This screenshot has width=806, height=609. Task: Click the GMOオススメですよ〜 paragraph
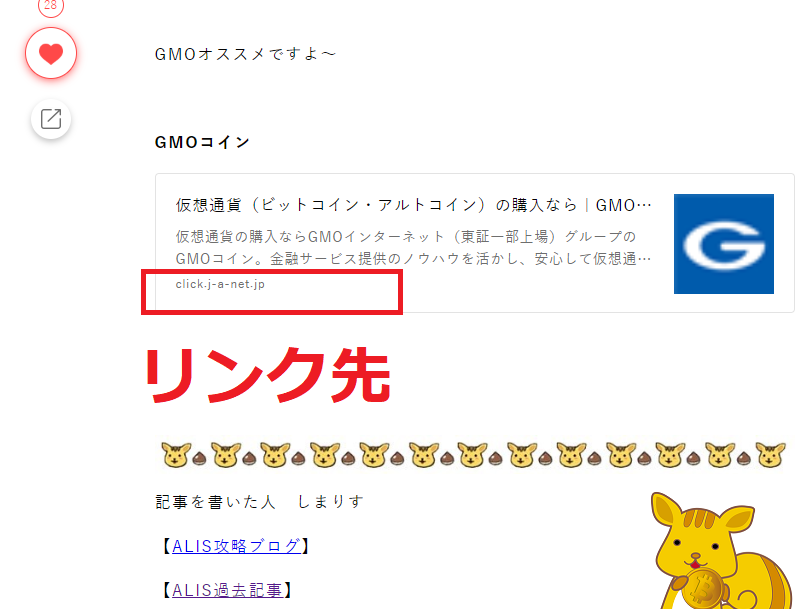click(x=245, y=54)
